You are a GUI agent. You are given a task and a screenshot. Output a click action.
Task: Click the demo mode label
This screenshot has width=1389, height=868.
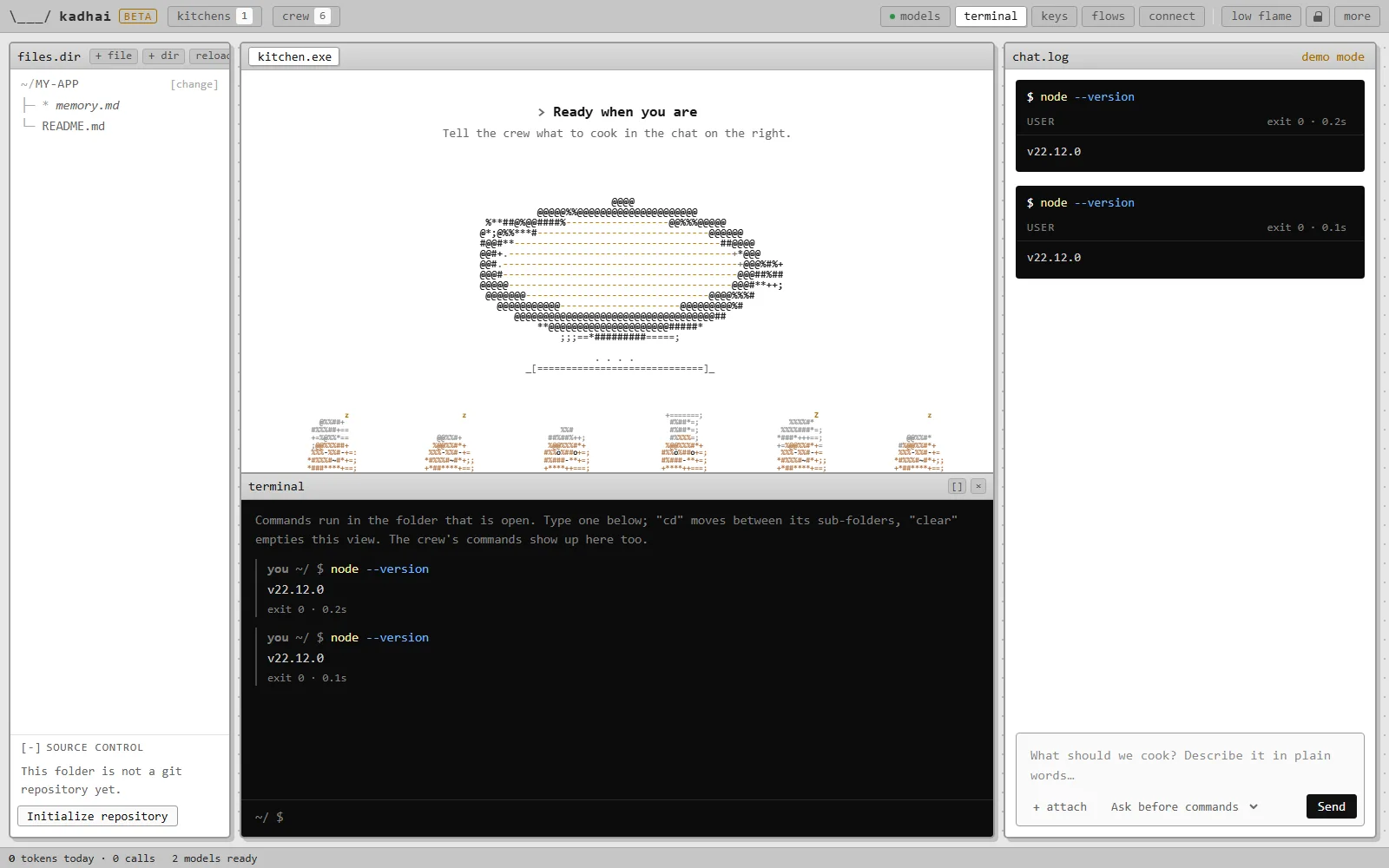coord(1333,56)
